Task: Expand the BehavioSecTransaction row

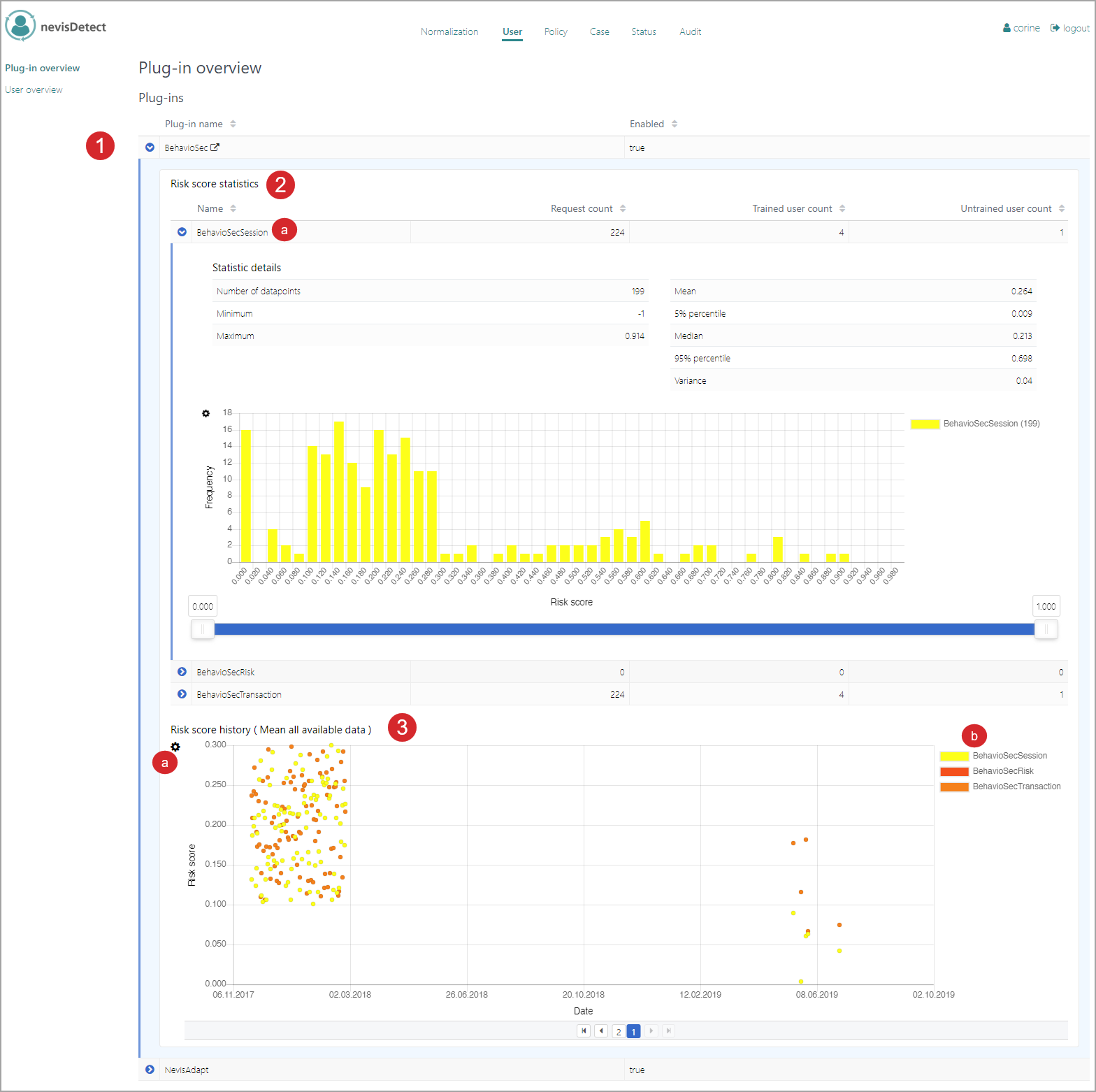Action: (182, 694)
